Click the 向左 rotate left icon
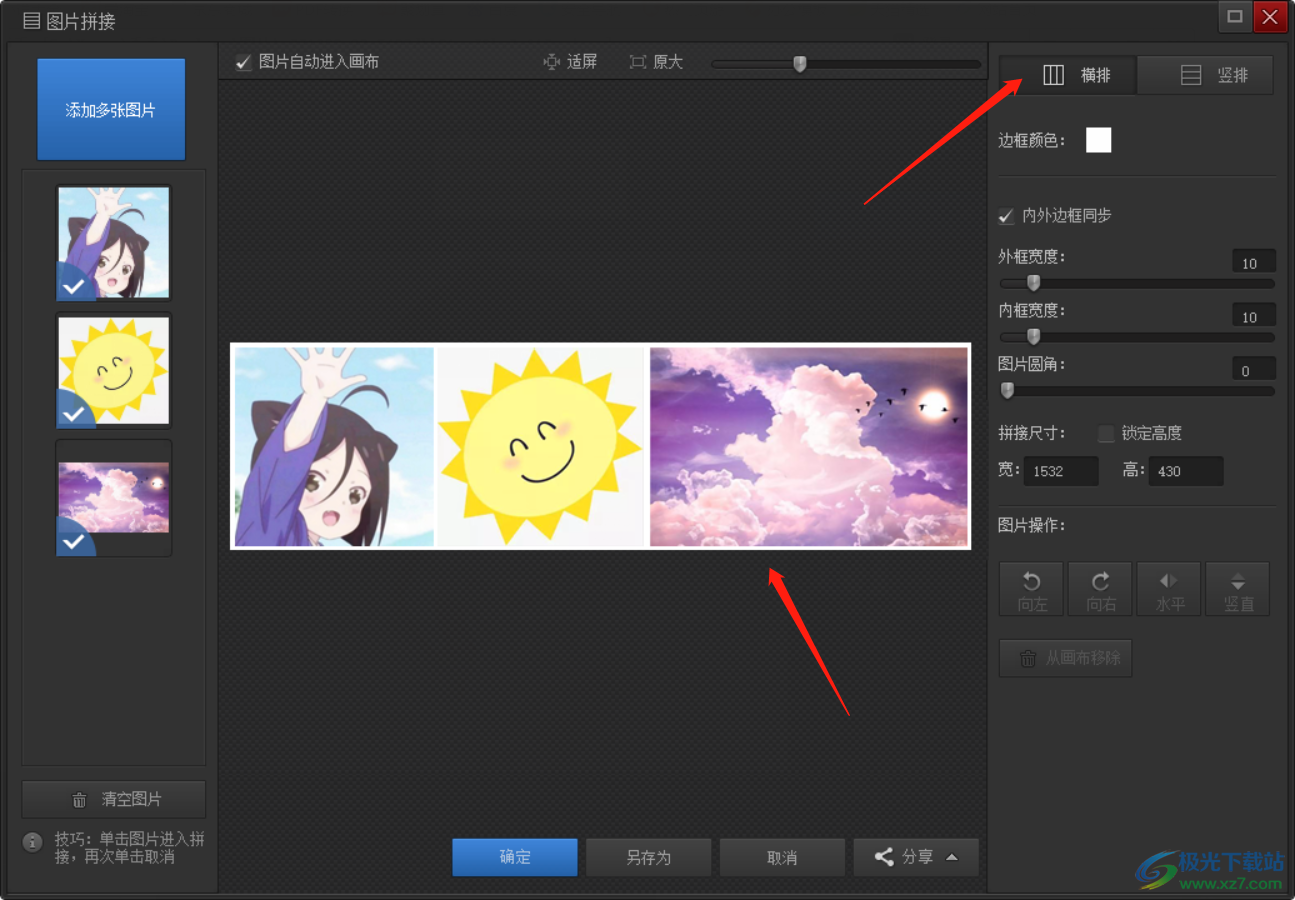 (x=1031, y=589)
